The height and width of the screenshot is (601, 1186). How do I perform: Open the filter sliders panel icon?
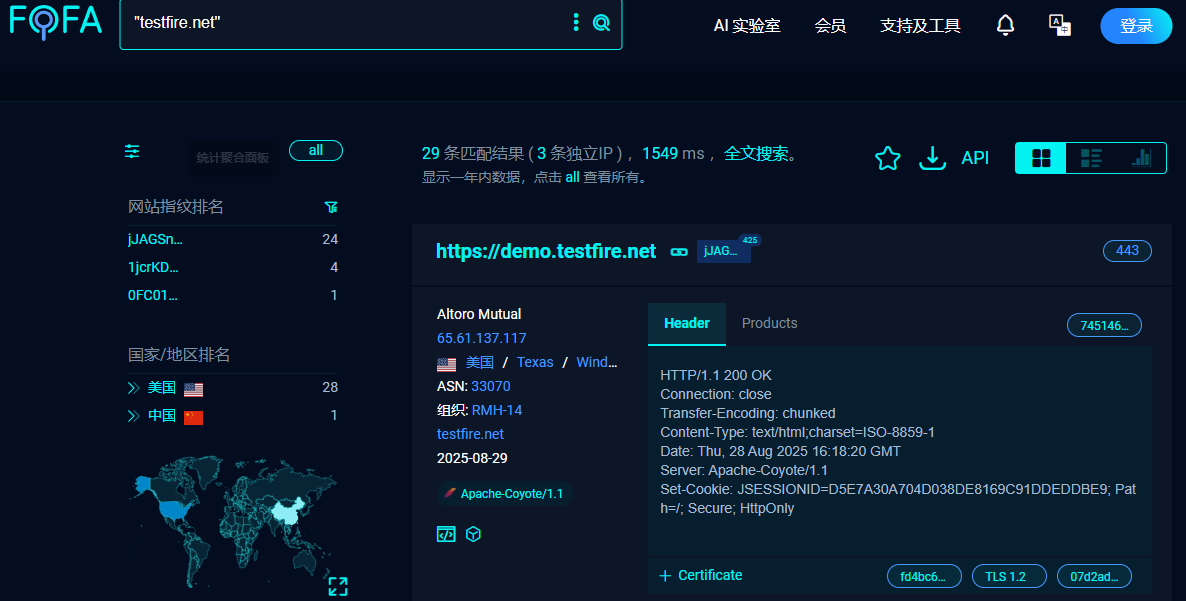click(132, 151)
